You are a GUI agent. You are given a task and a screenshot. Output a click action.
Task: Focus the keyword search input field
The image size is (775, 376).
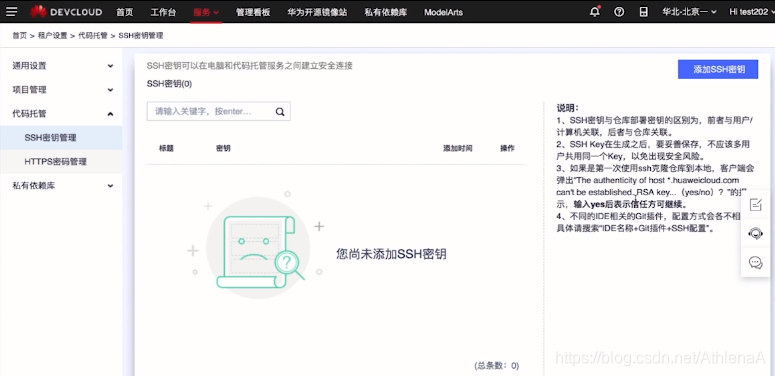click(218, 112)
